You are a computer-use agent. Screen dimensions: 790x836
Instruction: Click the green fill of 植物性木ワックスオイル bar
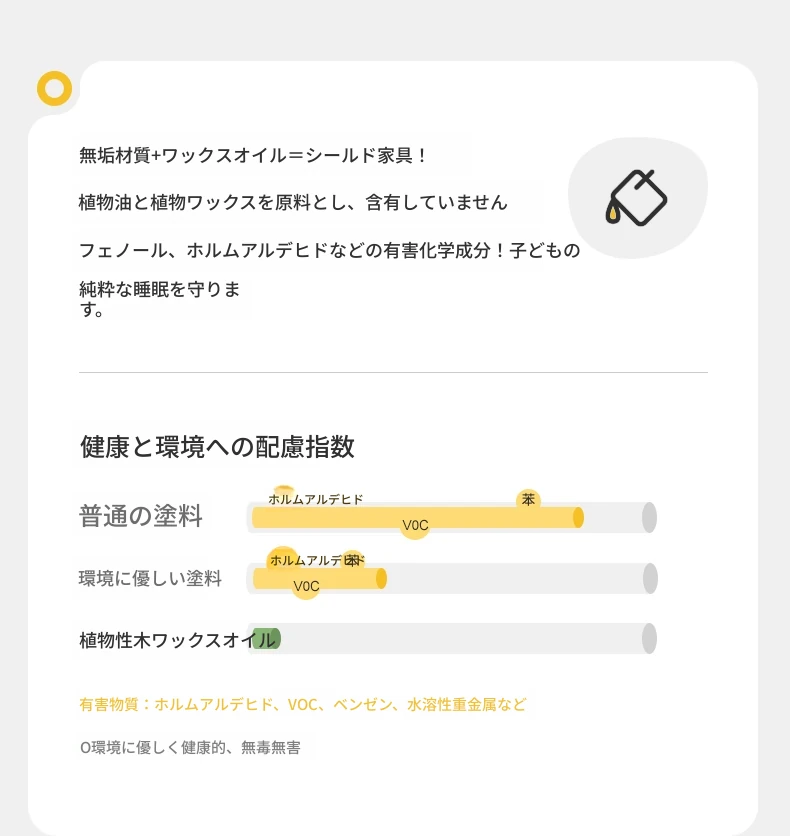tap(265, 639)
